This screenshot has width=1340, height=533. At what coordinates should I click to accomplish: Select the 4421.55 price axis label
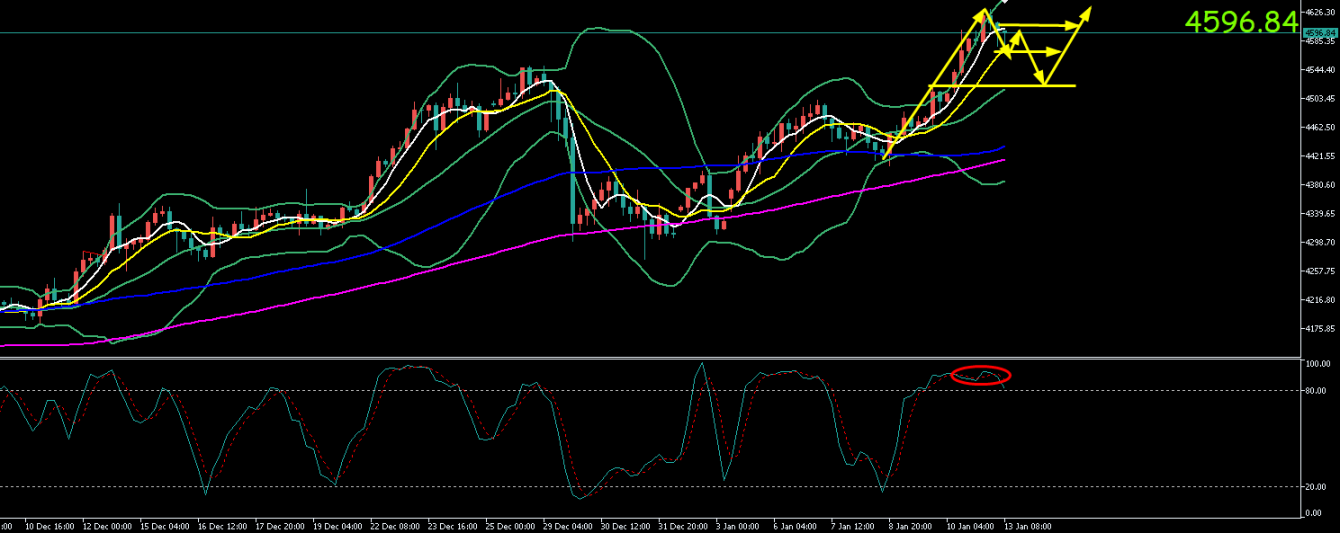click(x=1321, y=157)
